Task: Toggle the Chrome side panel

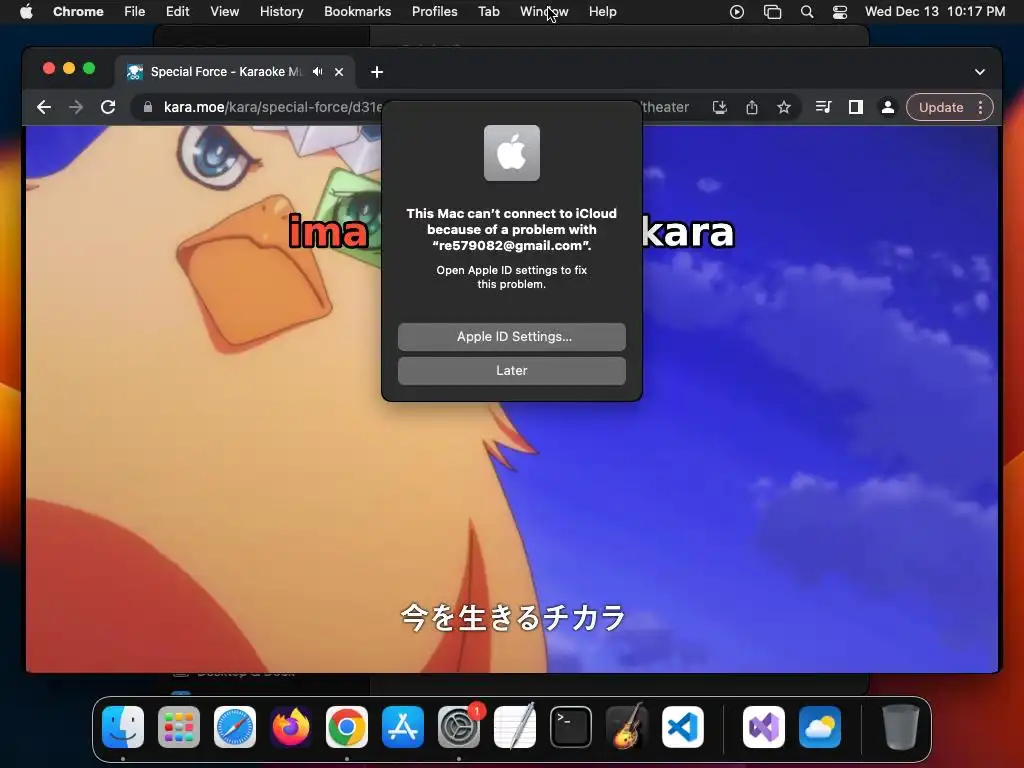Action: pyautogui.click(x=856, y=107)
